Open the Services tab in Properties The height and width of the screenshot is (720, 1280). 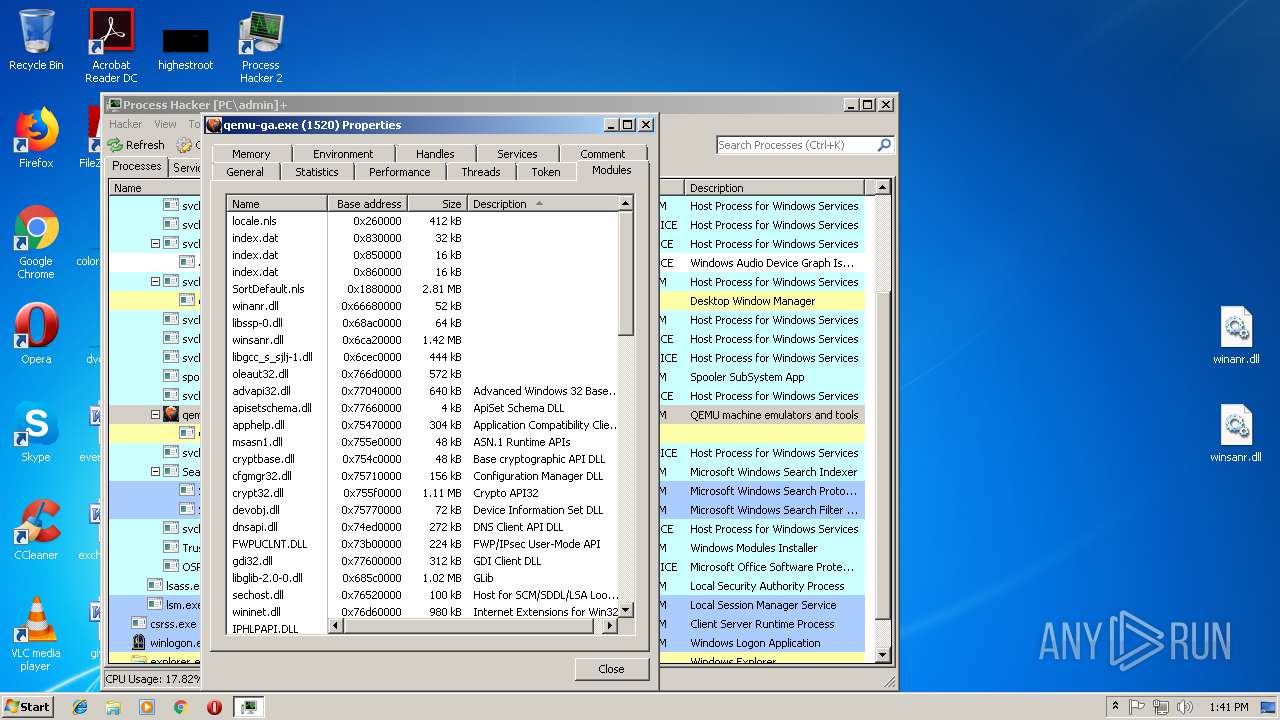517,154
